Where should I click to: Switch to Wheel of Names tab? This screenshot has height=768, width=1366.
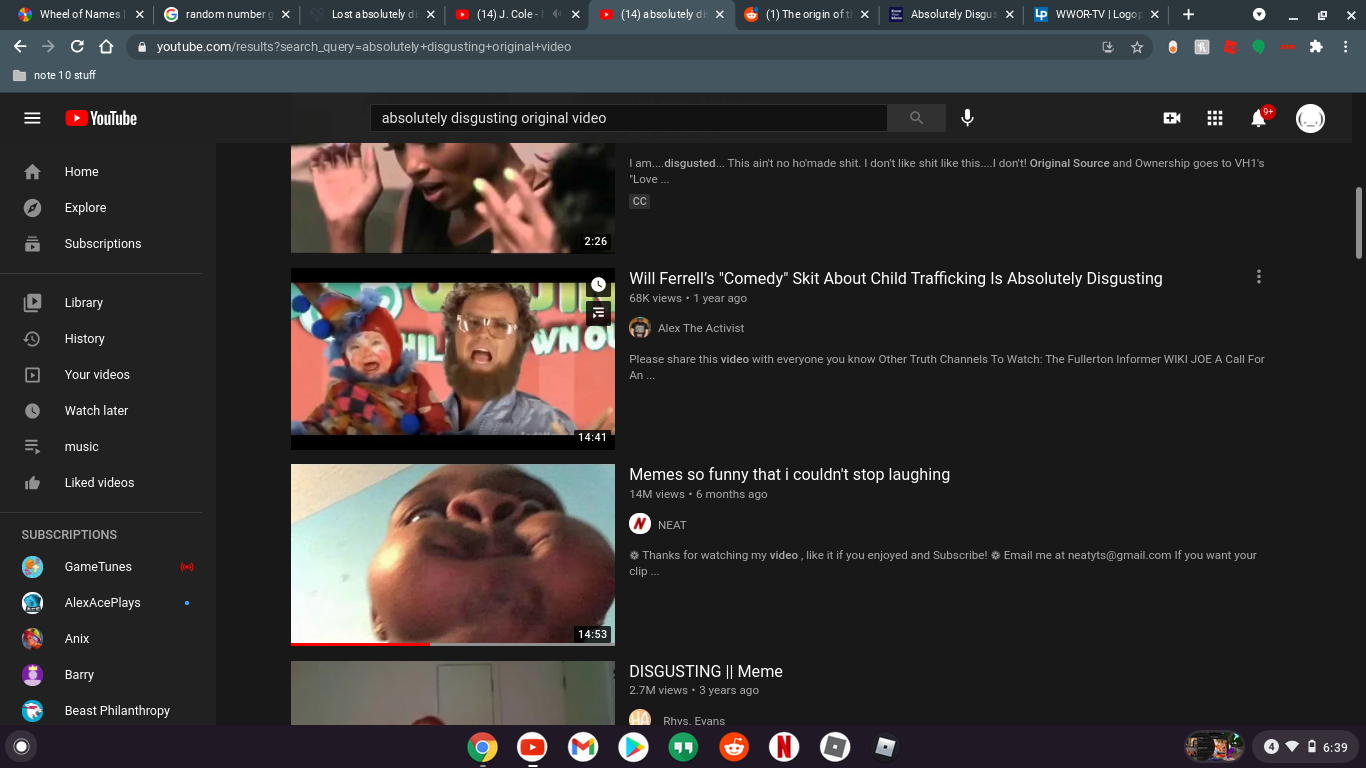[x=80, y=14]
